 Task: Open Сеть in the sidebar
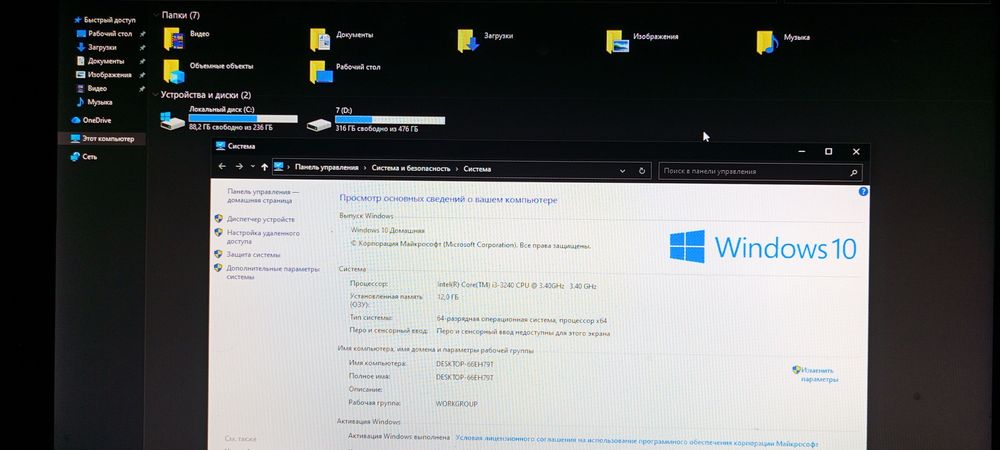[89, 156]
